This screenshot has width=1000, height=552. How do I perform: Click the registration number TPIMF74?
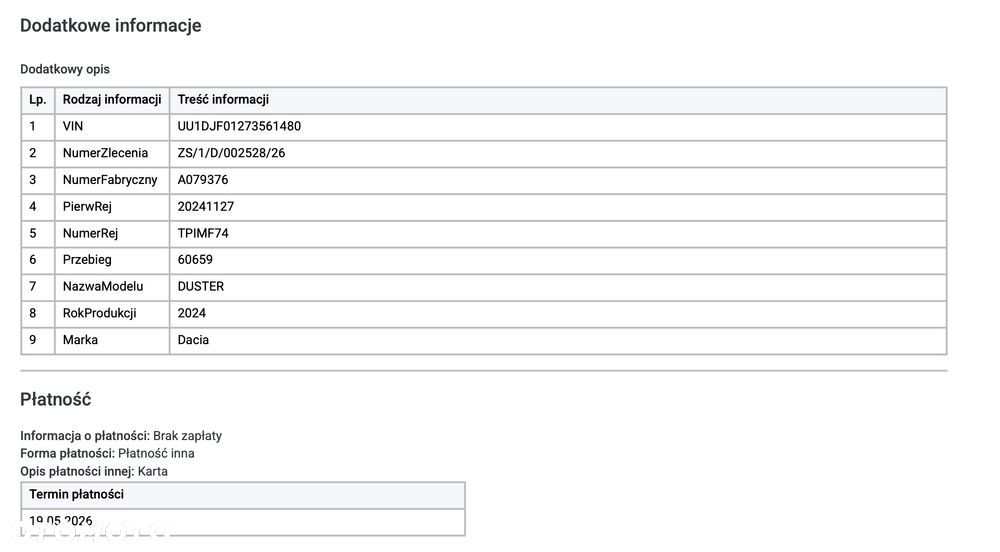pyautogui.click(x=203, y=233)
